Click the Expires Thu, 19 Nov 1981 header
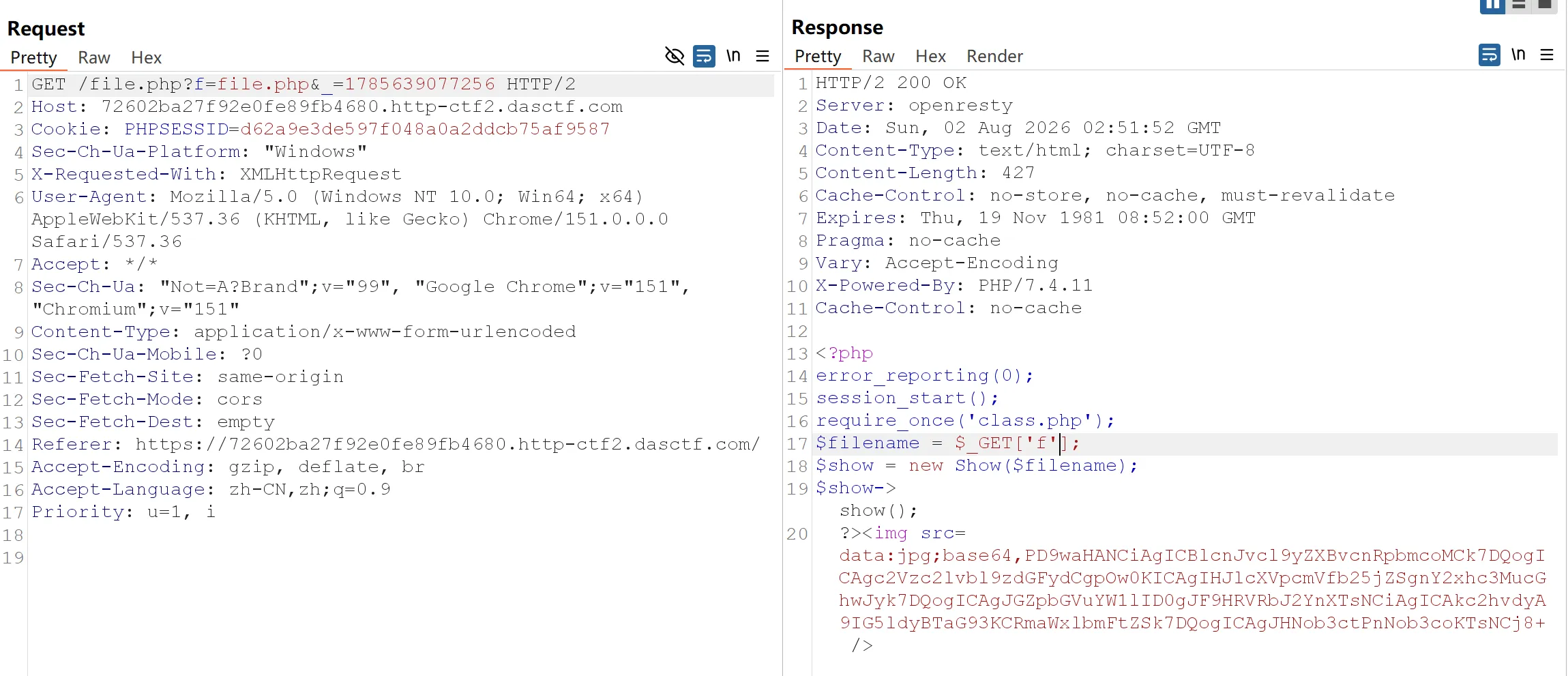The image size is (1568, 676). tap(1035, 218)
